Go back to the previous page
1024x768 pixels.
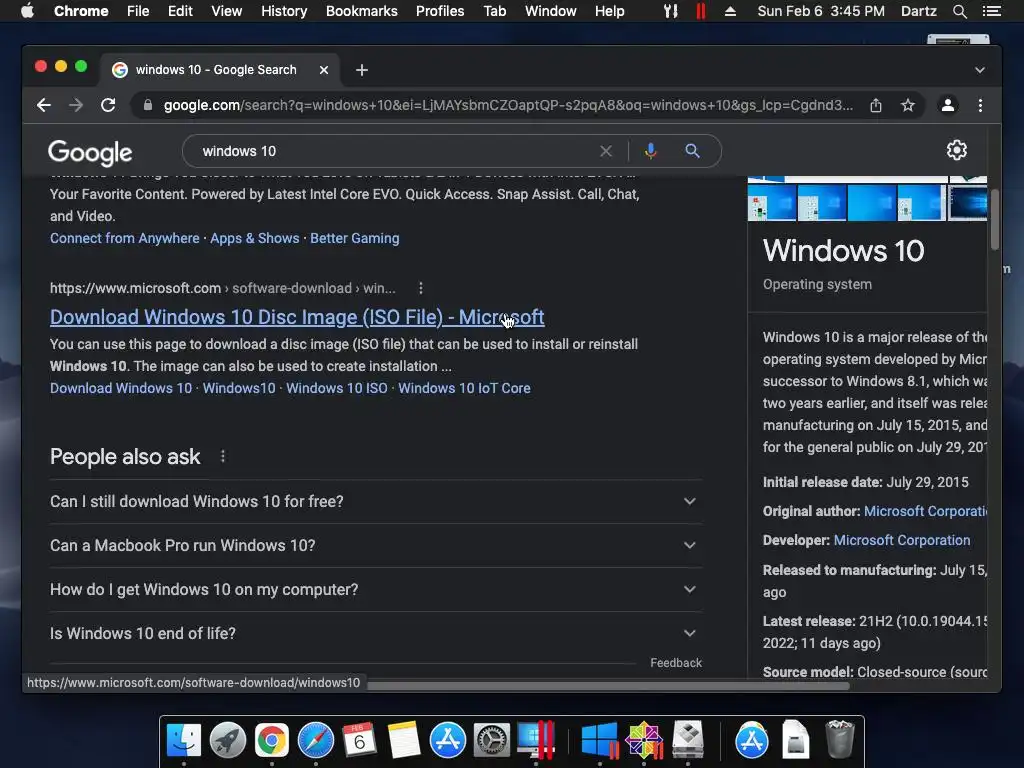pyautogui.click(x=44, y=105)
